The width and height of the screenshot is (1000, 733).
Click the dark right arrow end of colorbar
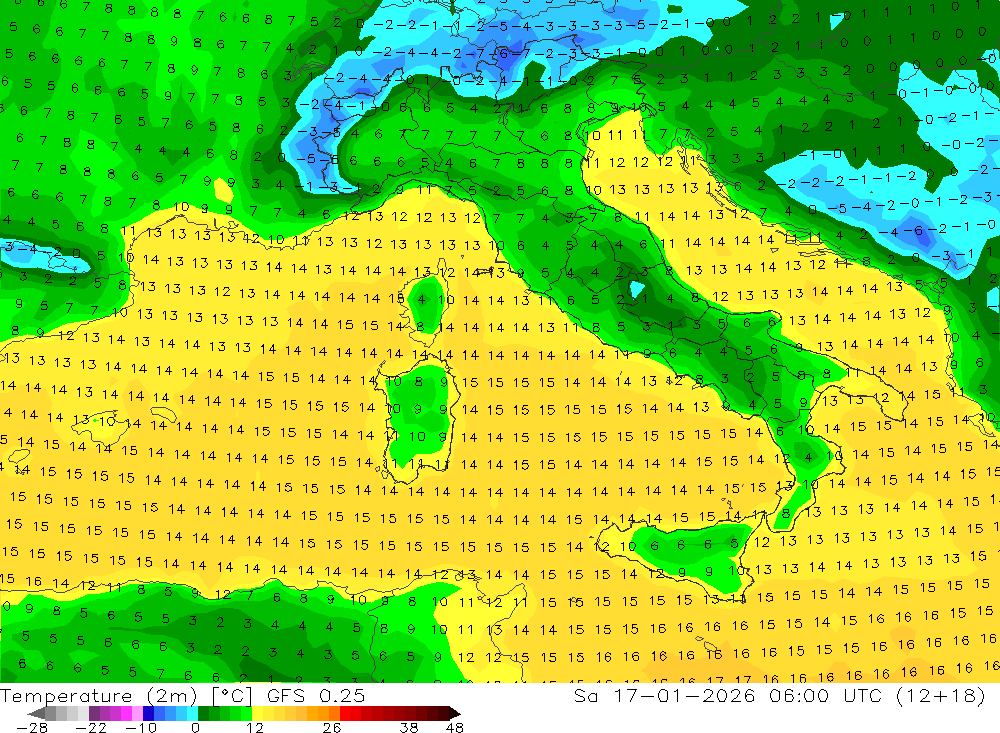(455, 714)
